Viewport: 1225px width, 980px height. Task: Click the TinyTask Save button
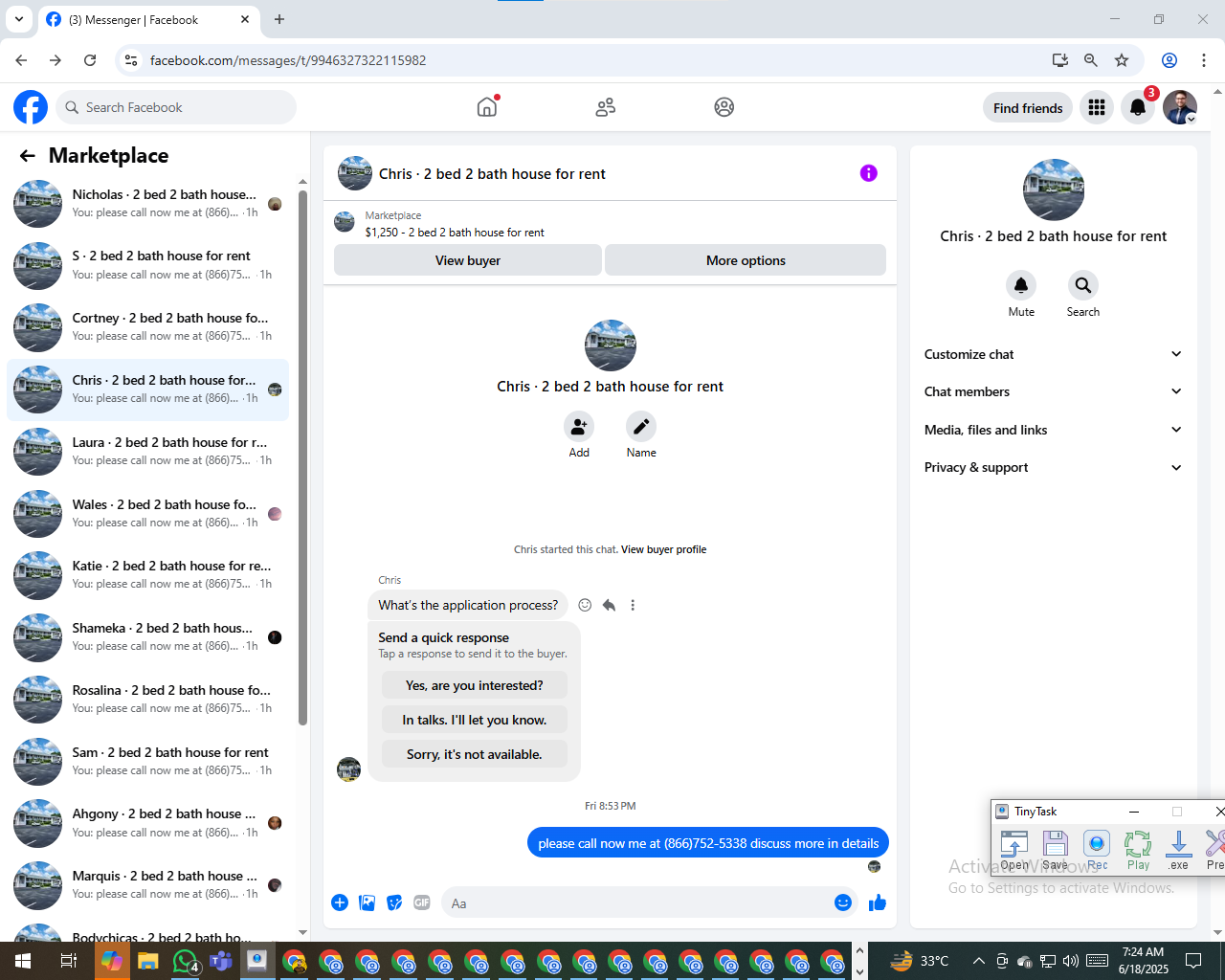pyautogui.click(x=1056, y=850)
